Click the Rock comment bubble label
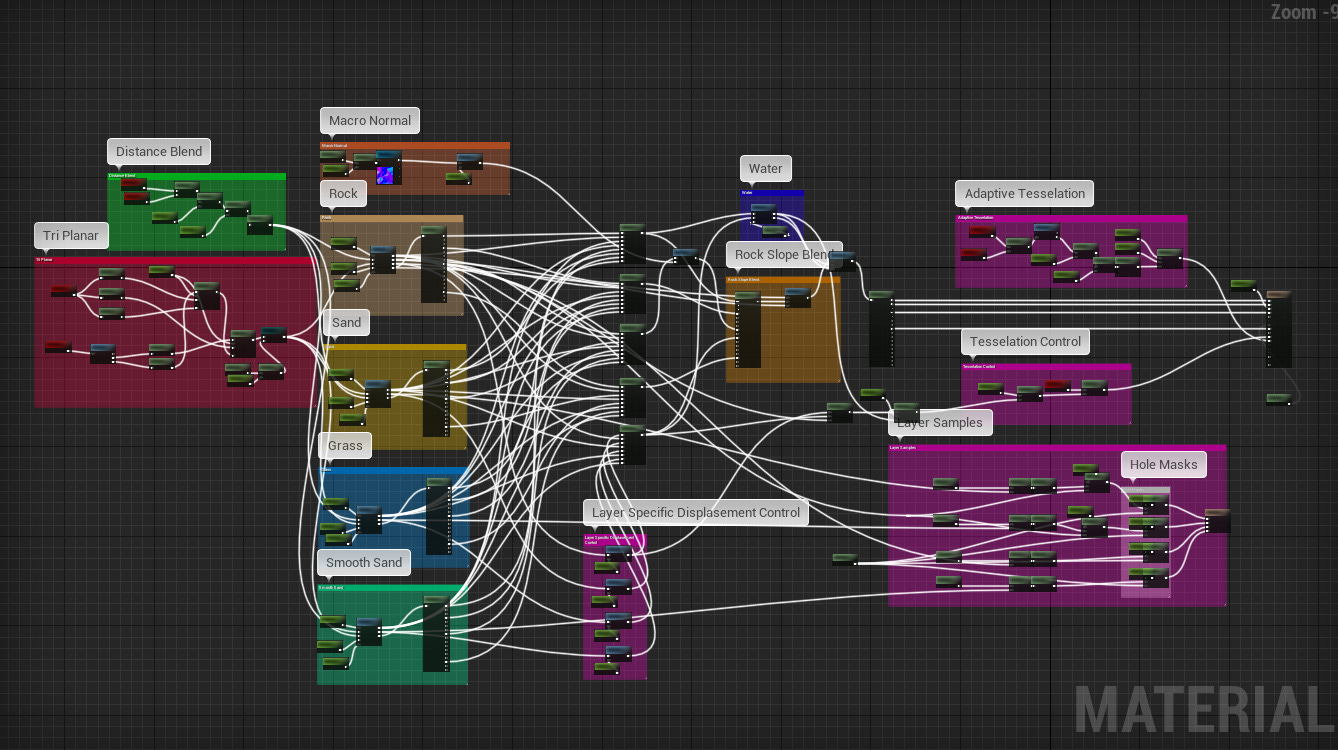This screenshot has height=750, width=1338. click(x=343, y=193)
